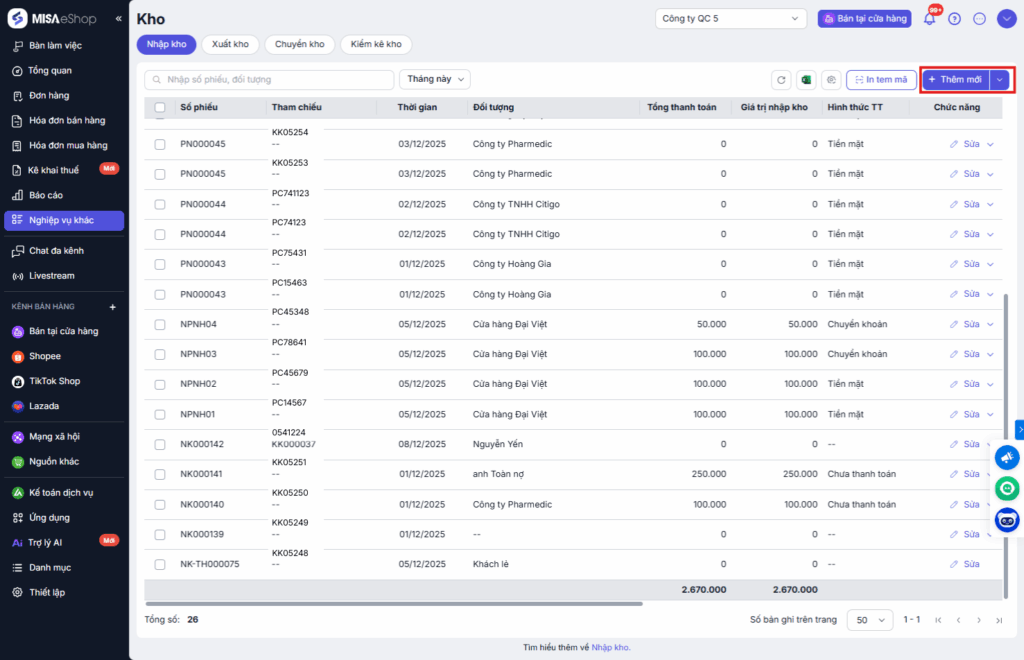Export the list with the Excel icon
Viewport: 1024px width, 660px height.
(x=806, y=80)
